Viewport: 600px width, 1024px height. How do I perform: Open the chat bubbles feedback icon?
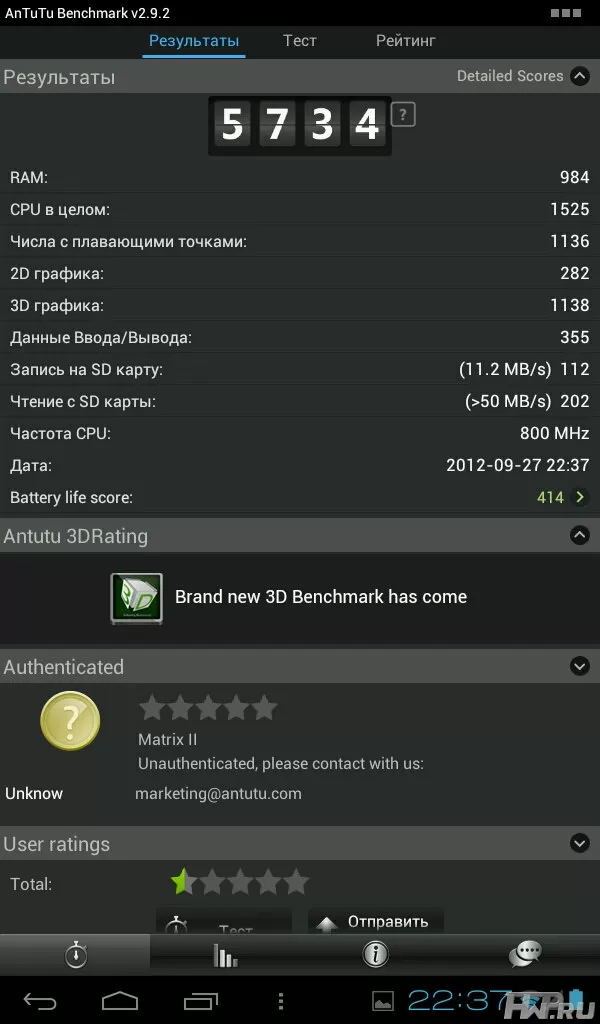525,954
